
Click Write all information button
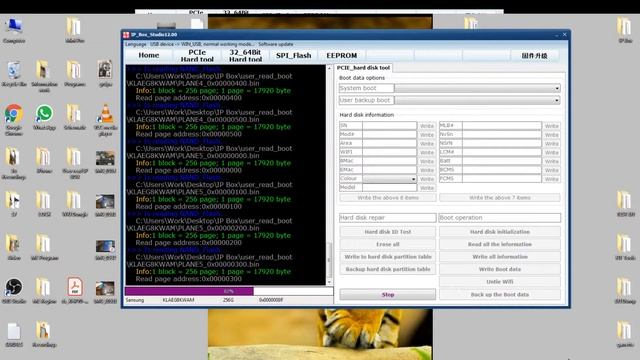pos(500,257)
